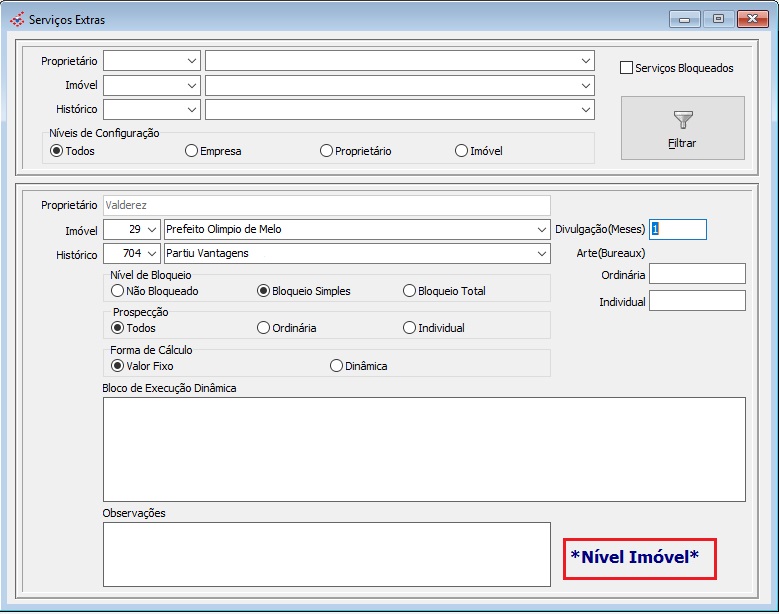Choose Proprietário under Níveis de Configuração
Image resolution: width=780 pixels, height=614 pixels.
point(326,151)
